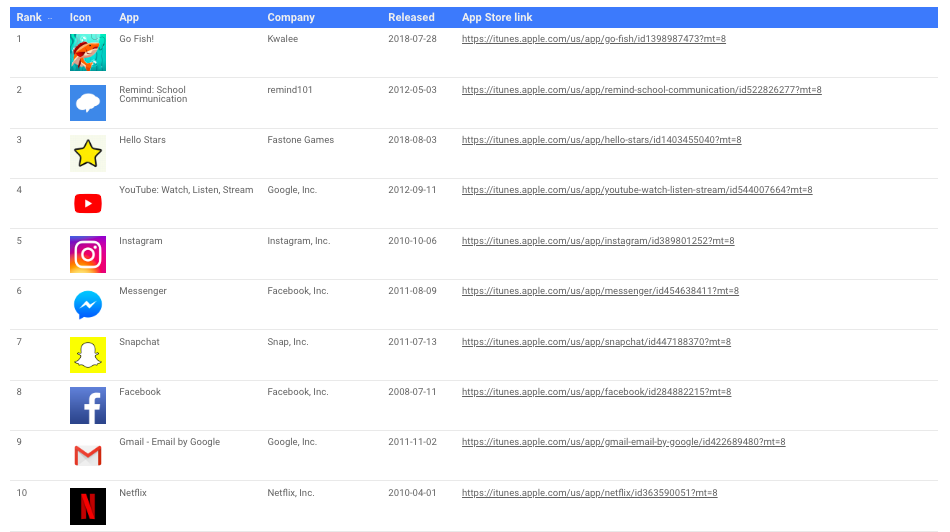Click release date 2012-09-11
Viewport: 950px width, 532px height.
click(x=412, y=190)
